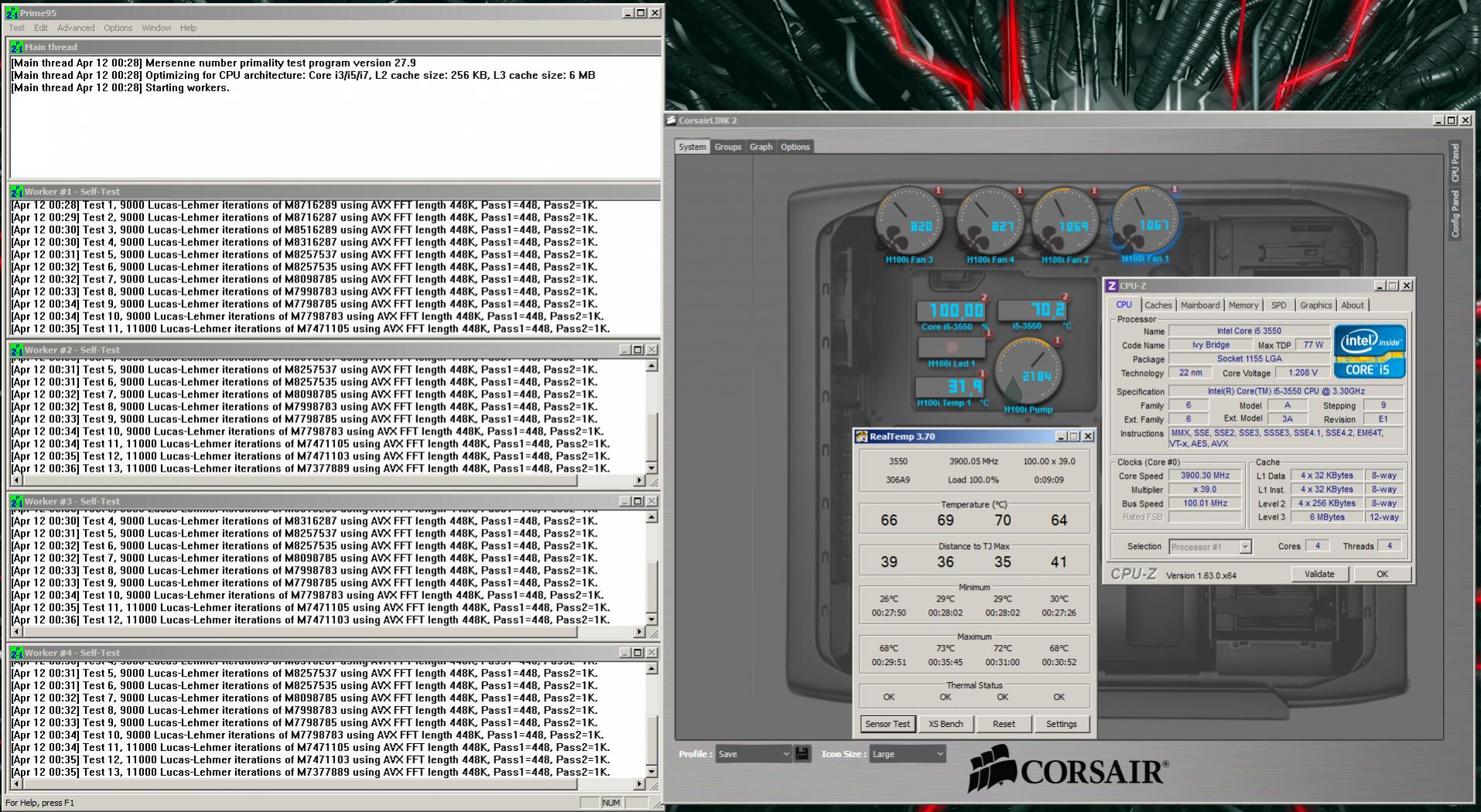Switch to the SPD tab in CPU-Z

click(1279, 305)
